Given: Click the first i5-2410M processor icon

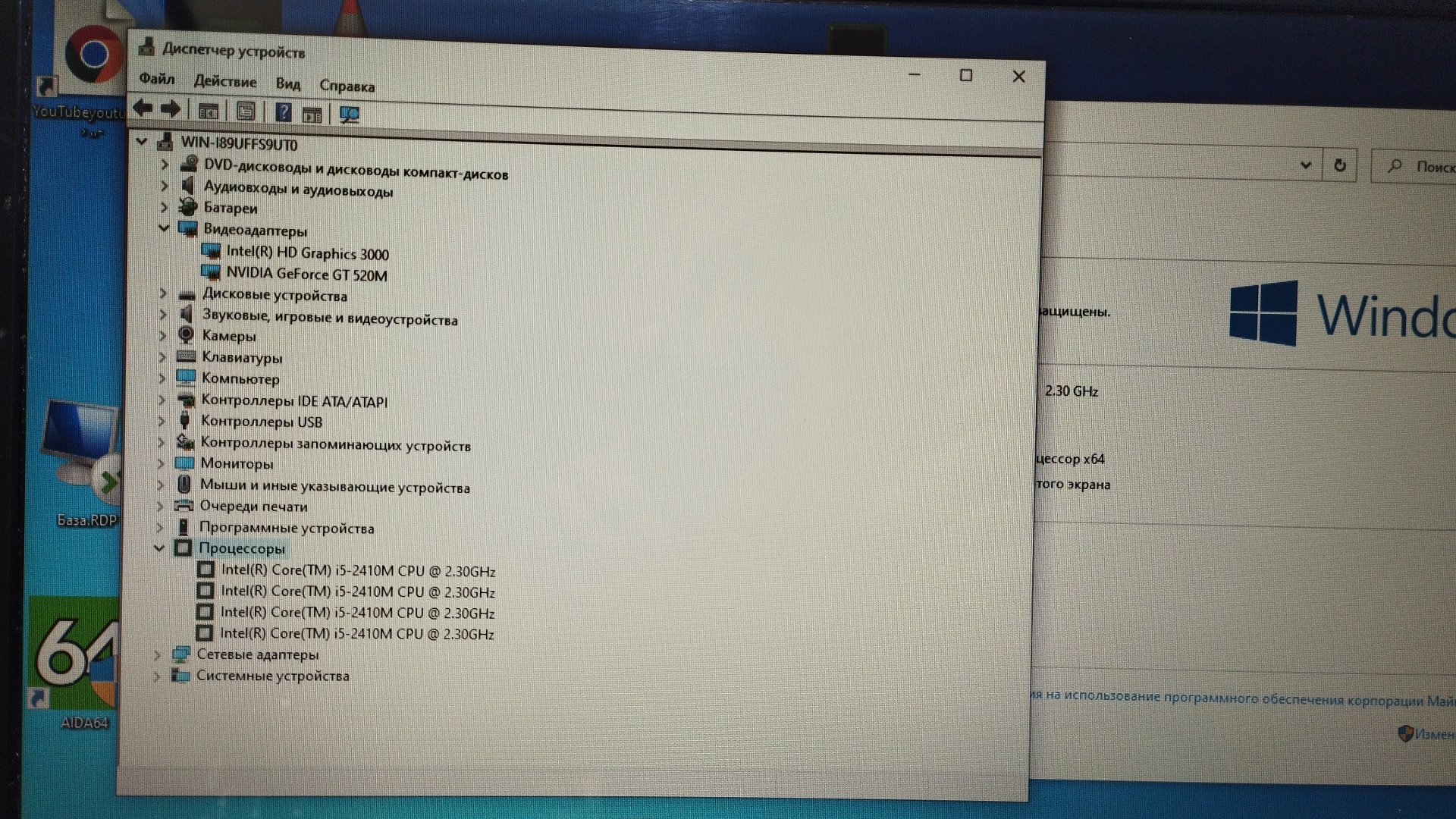Looking at the screenshot, I should [x=206, y=569].
